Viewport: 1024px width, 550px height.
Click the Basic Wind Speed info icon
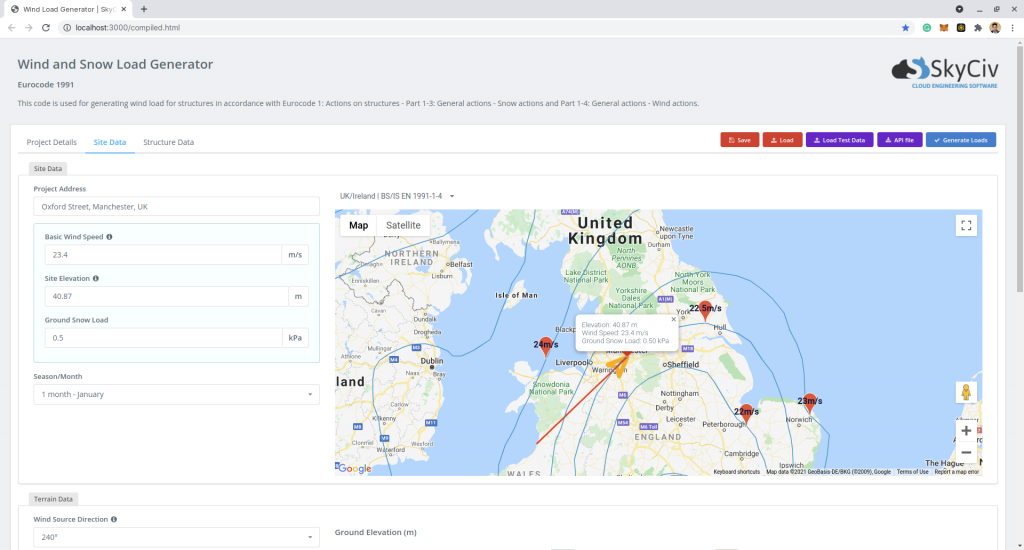(109, 237)
